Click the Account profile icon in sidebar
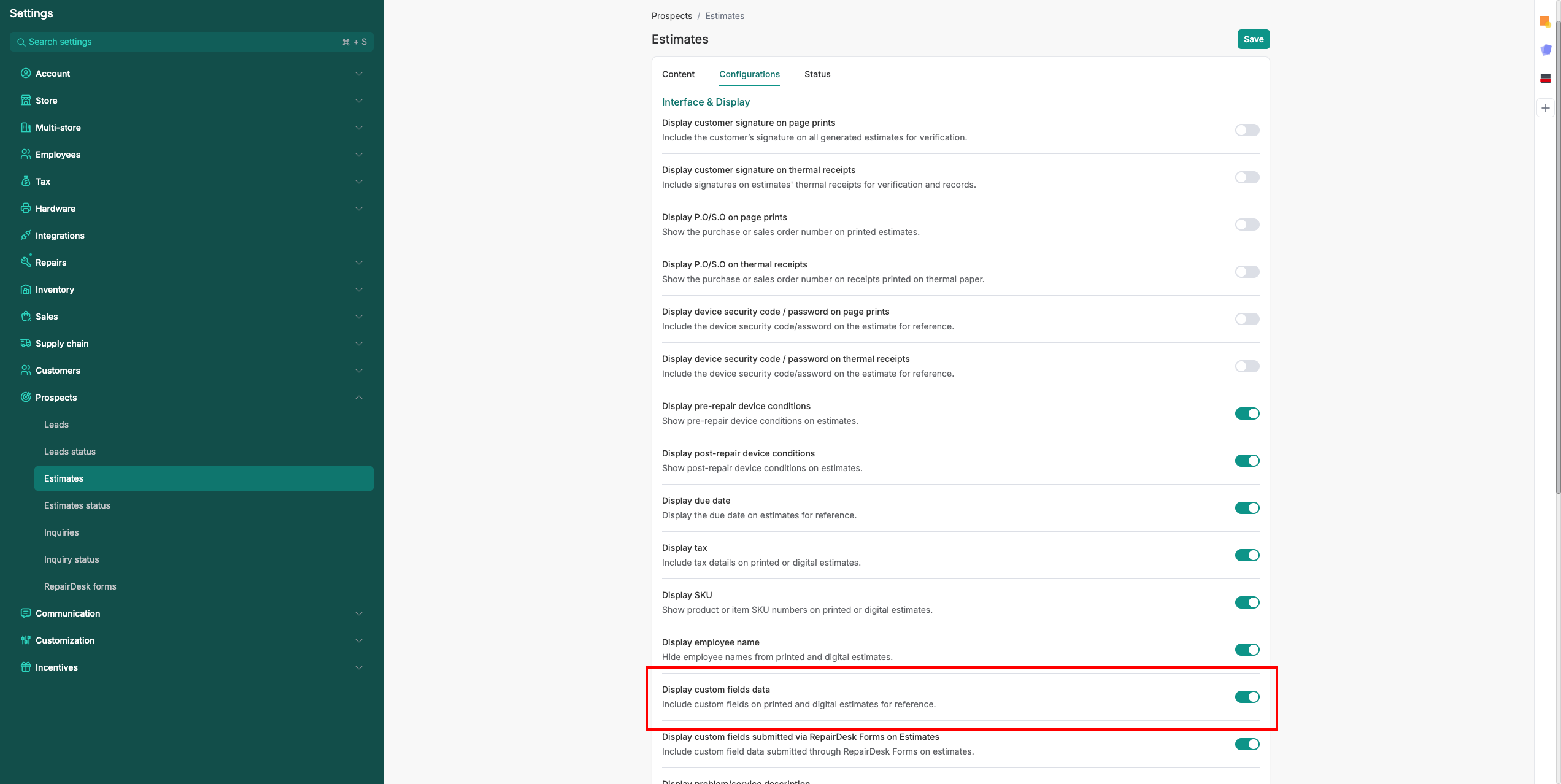Viewport: 1561px width, 784px height. coord(25,74)
